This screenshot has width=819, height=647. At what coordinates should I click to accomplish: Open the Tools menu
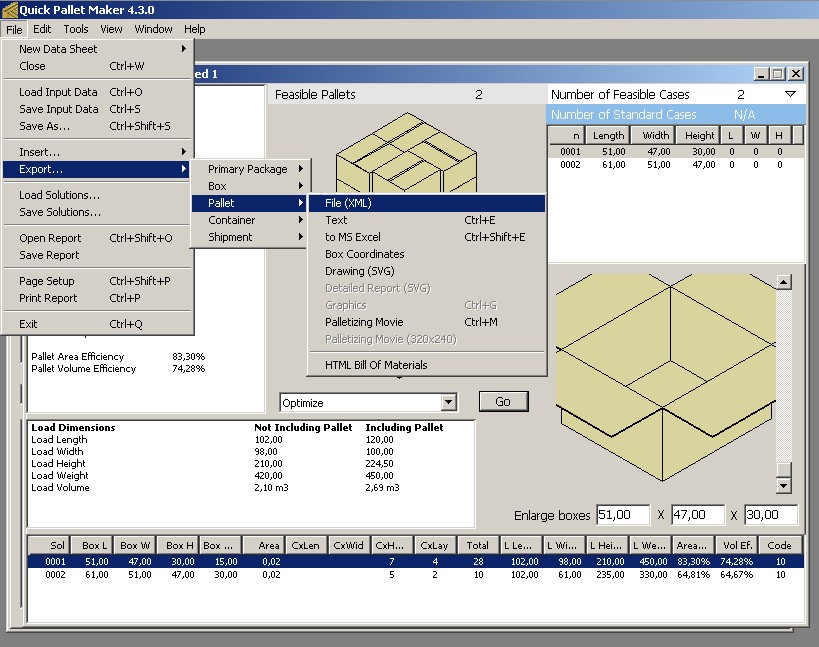click(x=76, y=29)
